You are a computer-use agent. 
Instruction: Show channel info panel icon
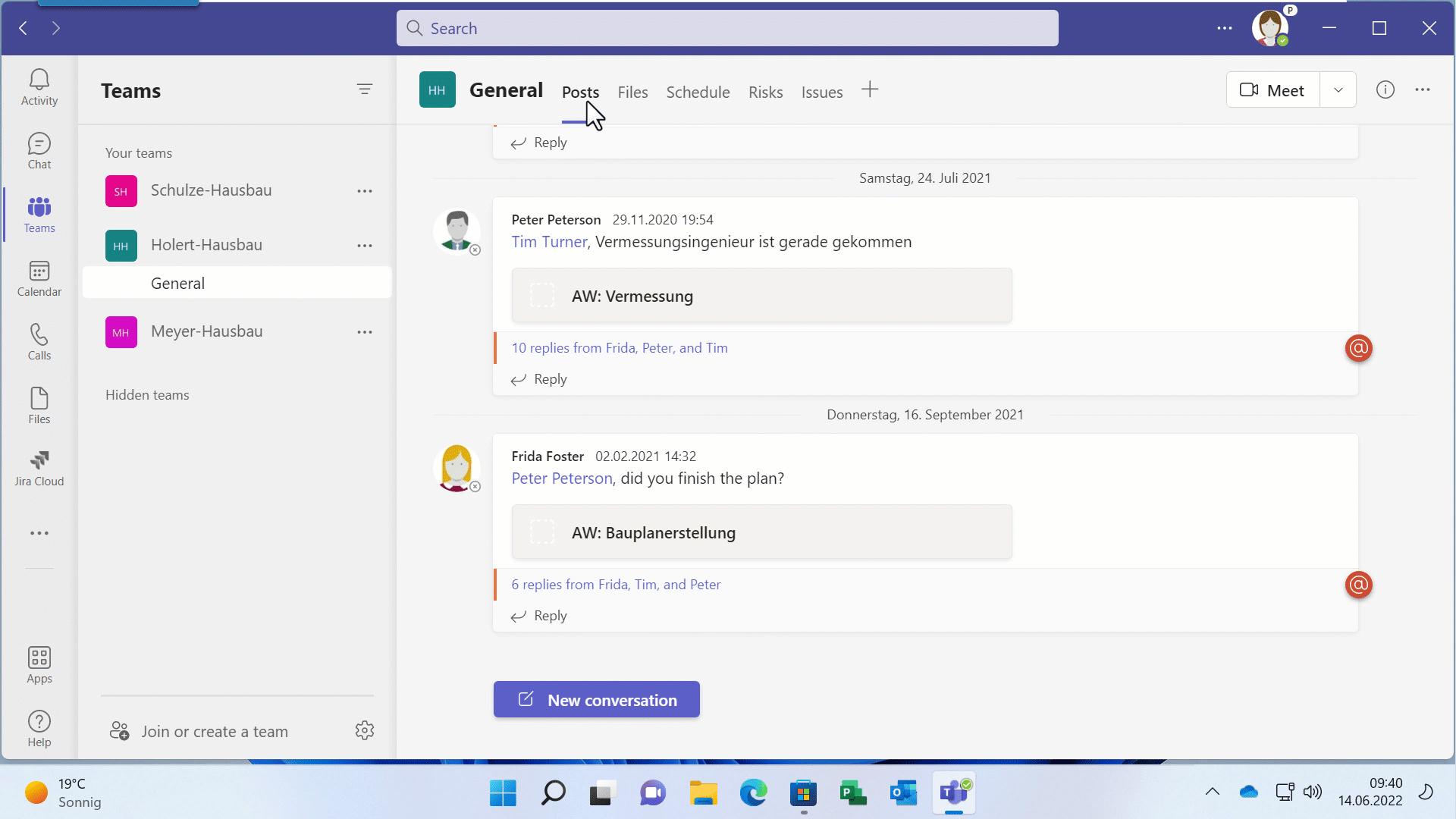(1385, 90)
